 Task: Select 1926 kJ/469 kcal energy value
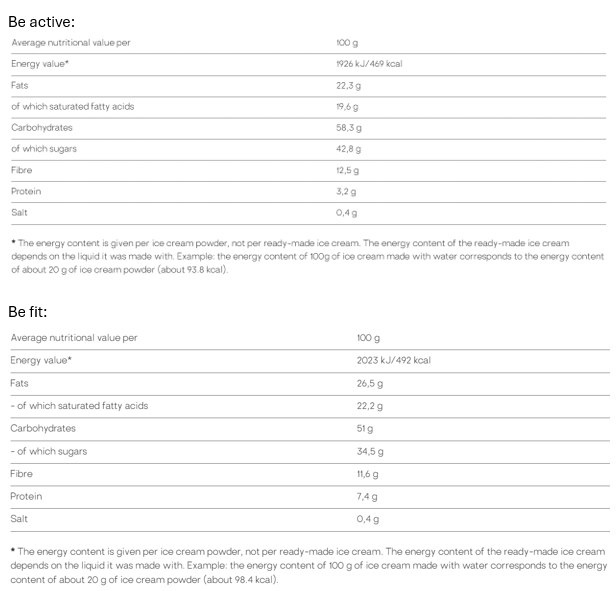(369, 64)
